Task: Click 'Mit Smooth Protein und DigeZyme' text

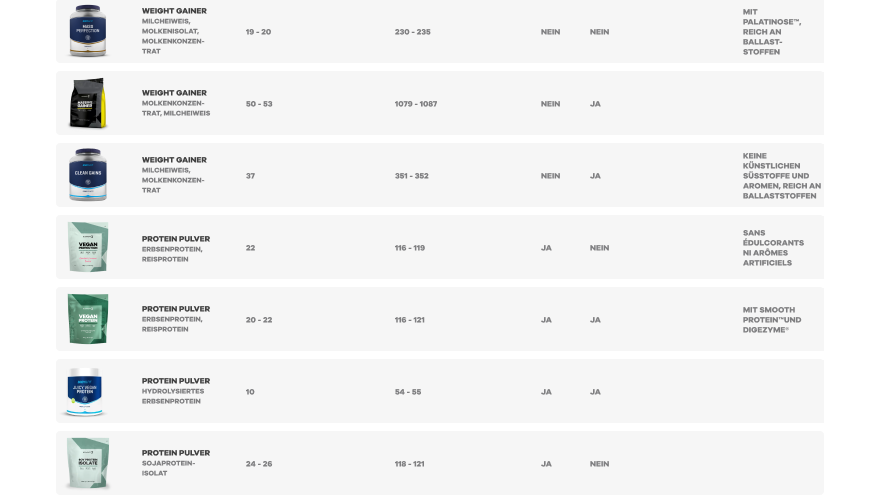Action: pos(772,320)
